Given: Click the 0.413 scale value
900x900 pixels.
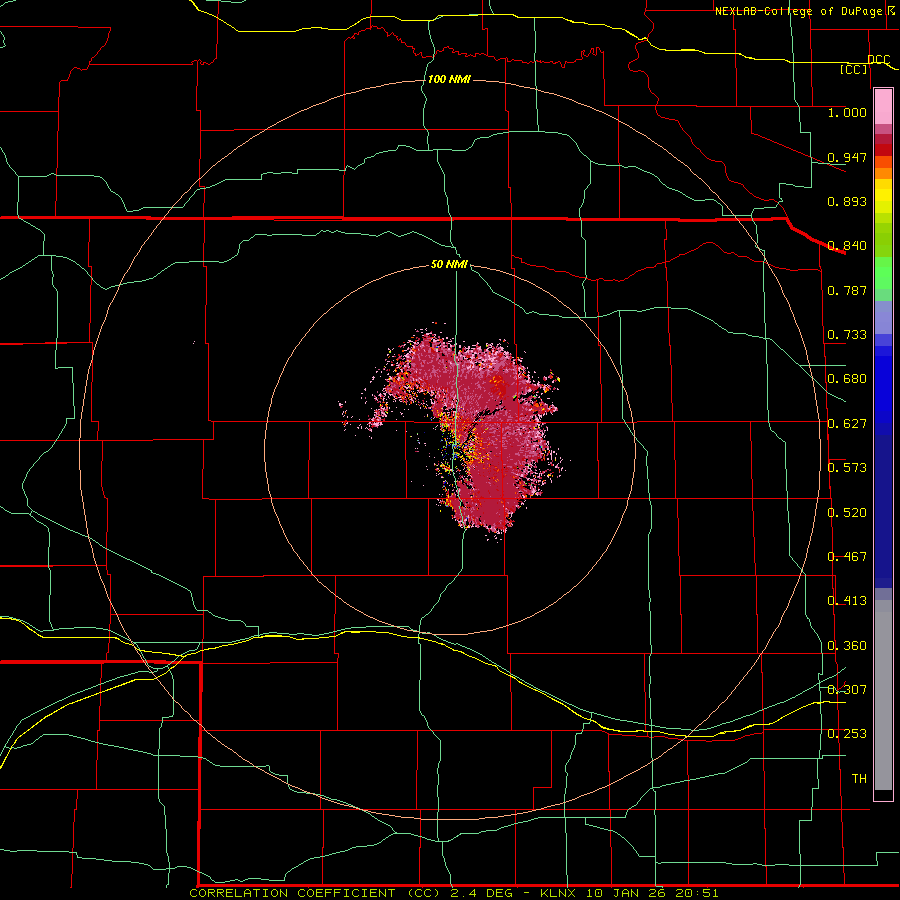Looking at the screenshot, I should point(847,601).
